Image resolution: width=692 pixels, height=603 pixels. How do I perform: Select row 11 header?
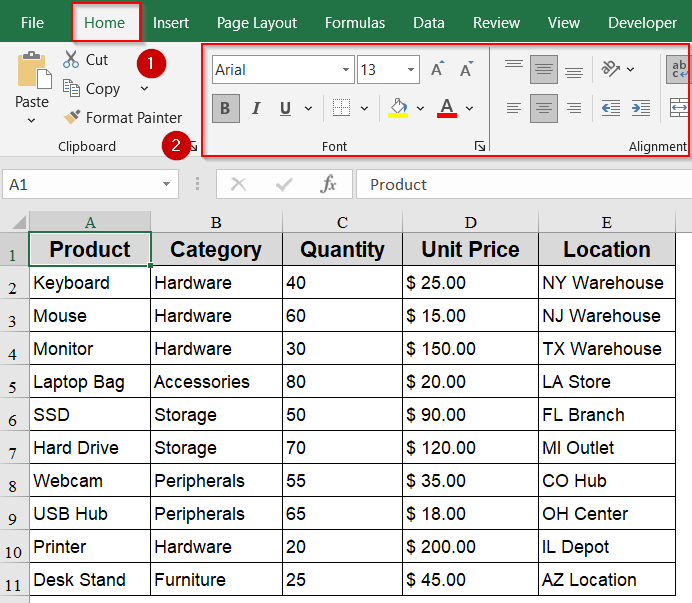pos(14,579)
